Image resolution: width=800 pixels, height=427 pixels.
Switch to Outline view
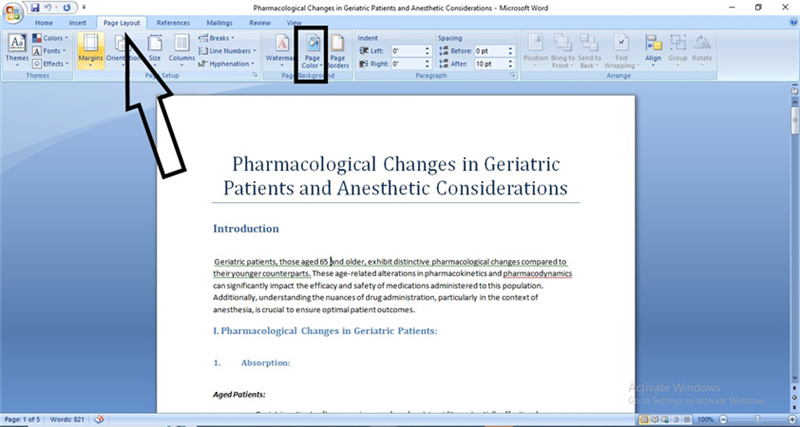[675, 419]
